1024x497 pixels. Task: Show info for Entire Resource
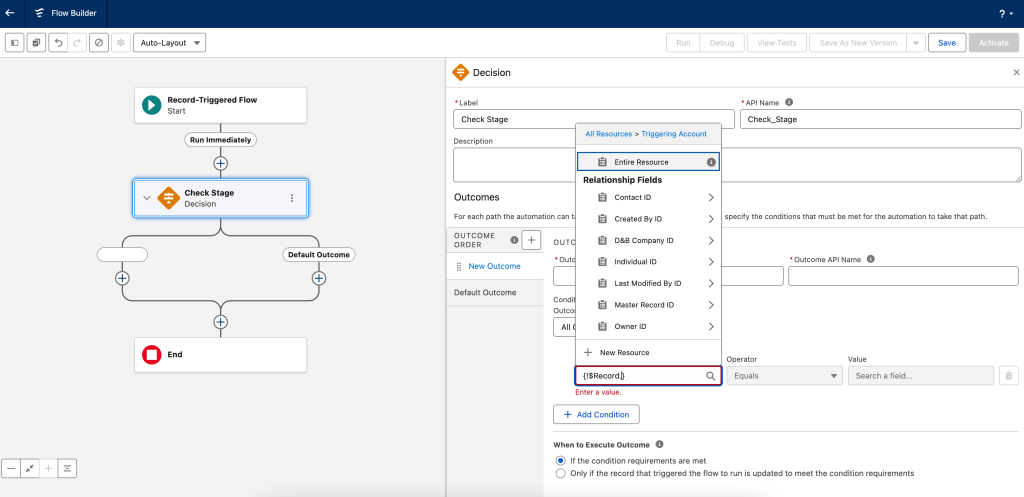[x=711, y=162]
